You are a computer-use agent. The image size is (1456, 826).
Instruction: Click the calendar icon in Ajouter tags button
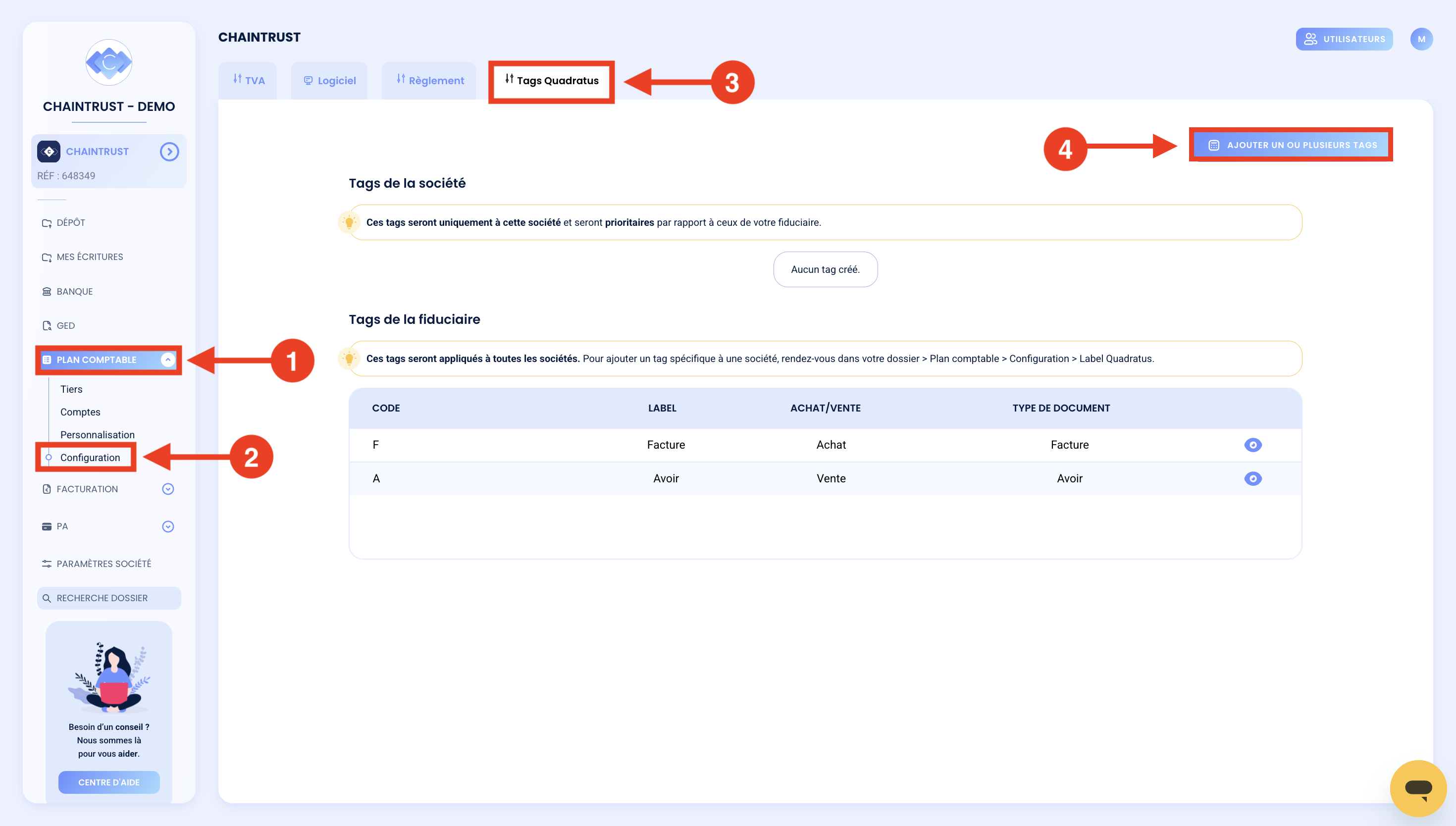pos(1214,145)
